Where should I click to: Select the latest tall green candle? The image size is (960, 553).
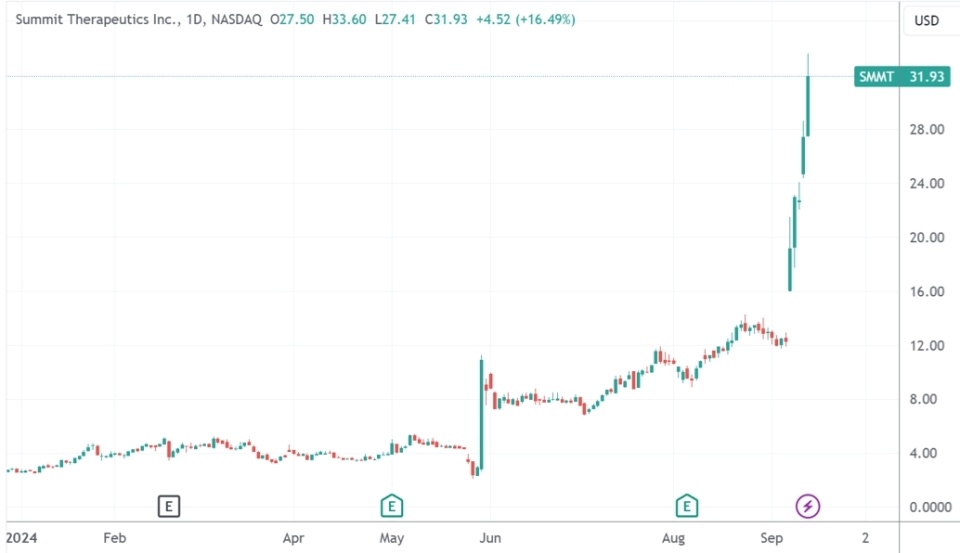[808, 105]
